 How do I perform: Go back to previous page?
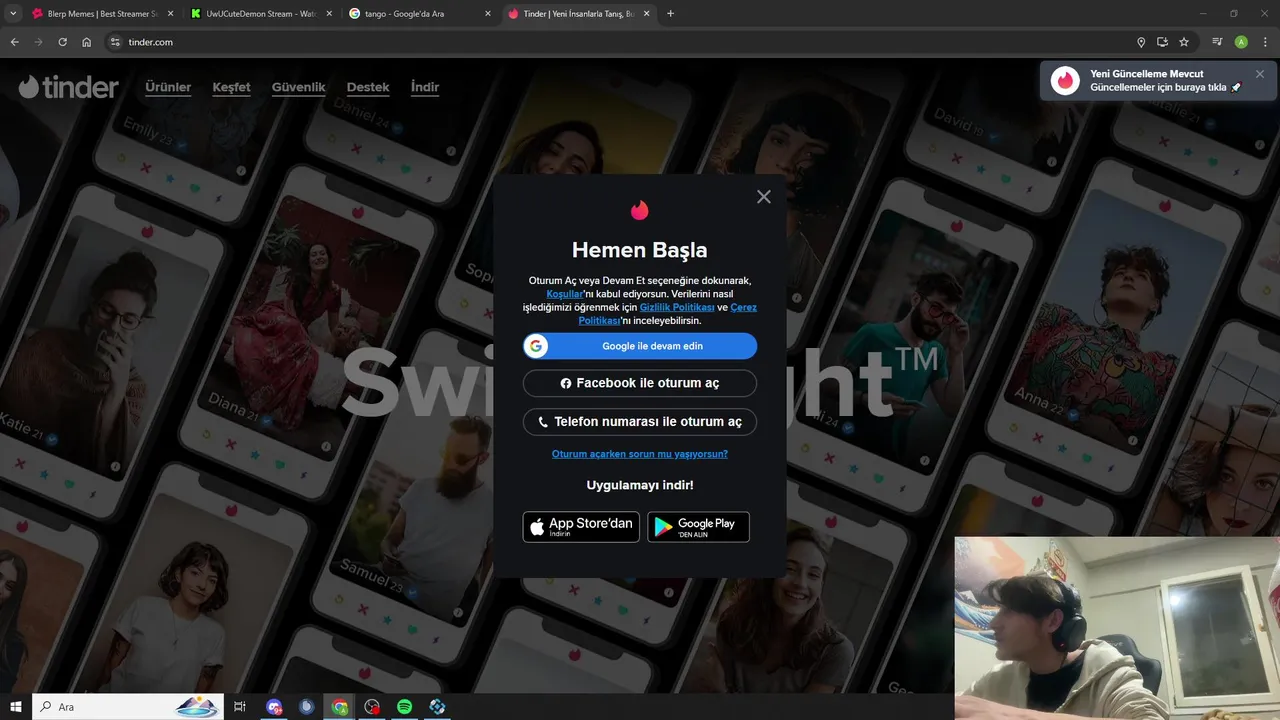click(14, 42)
